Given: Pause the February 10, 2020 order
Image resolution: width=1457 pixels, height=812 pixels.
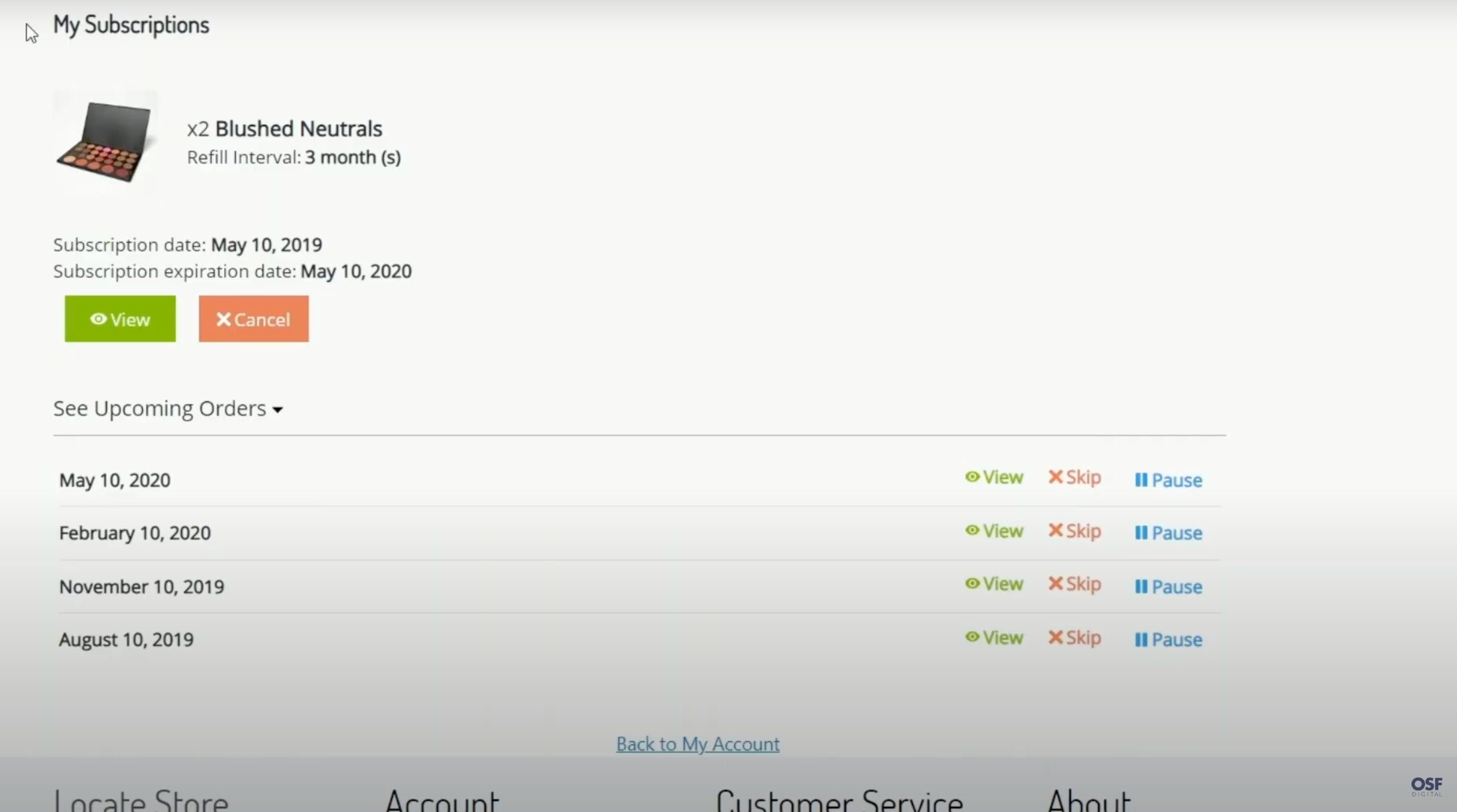Looking at the screenshot, I should 1168,533.
